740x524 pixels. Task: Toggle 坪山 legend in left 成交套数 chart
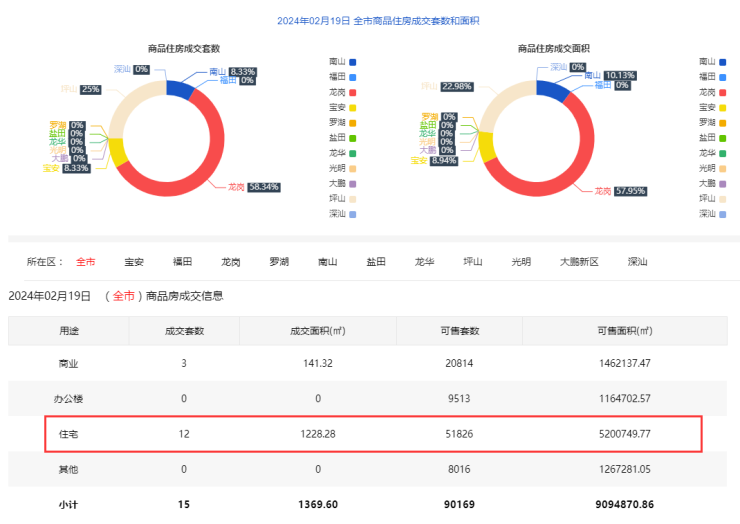(x=341, y=199)
